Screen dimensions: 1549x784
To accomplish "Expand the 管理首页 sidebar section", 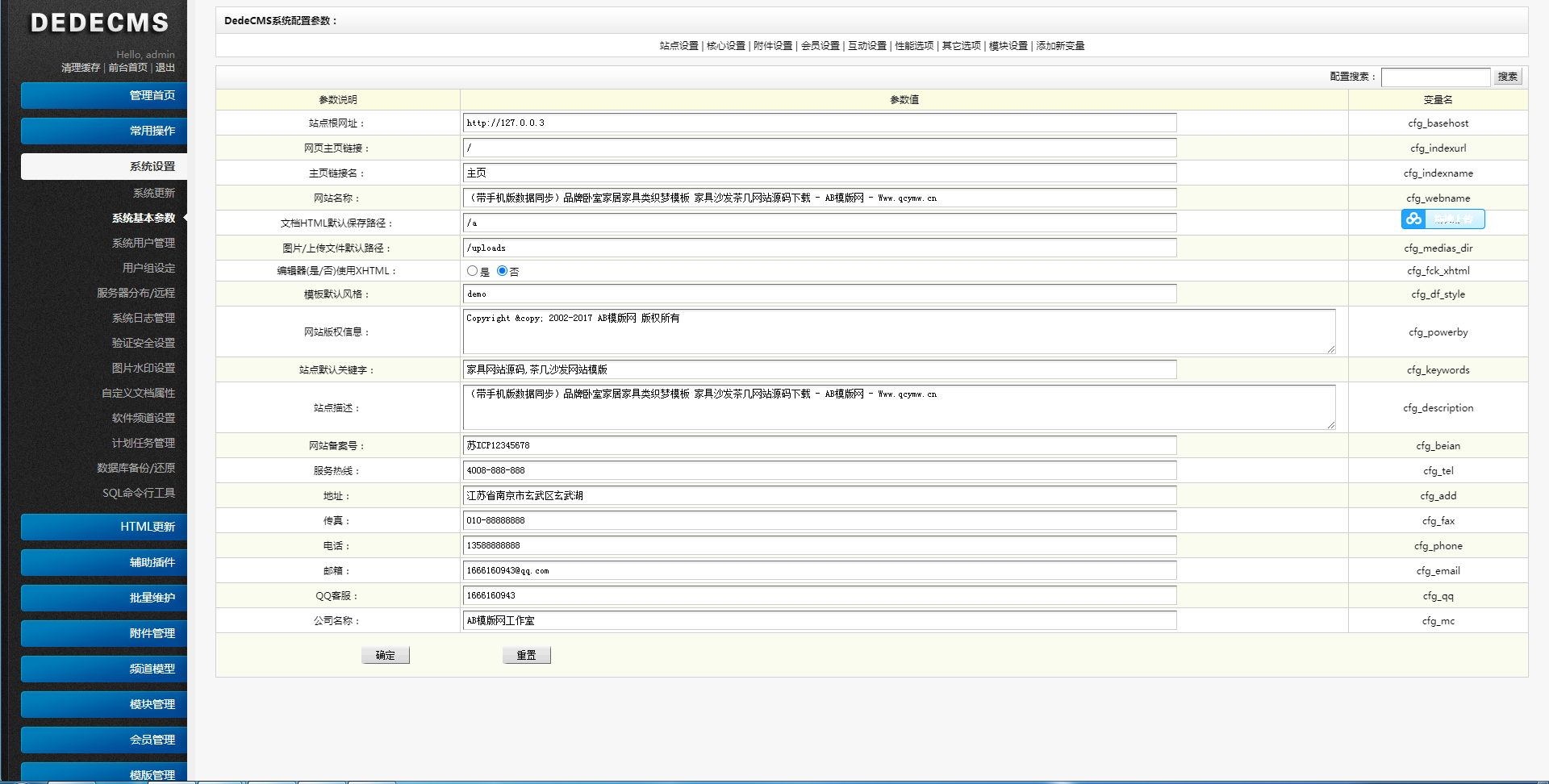I will click(x=104, y=95).
